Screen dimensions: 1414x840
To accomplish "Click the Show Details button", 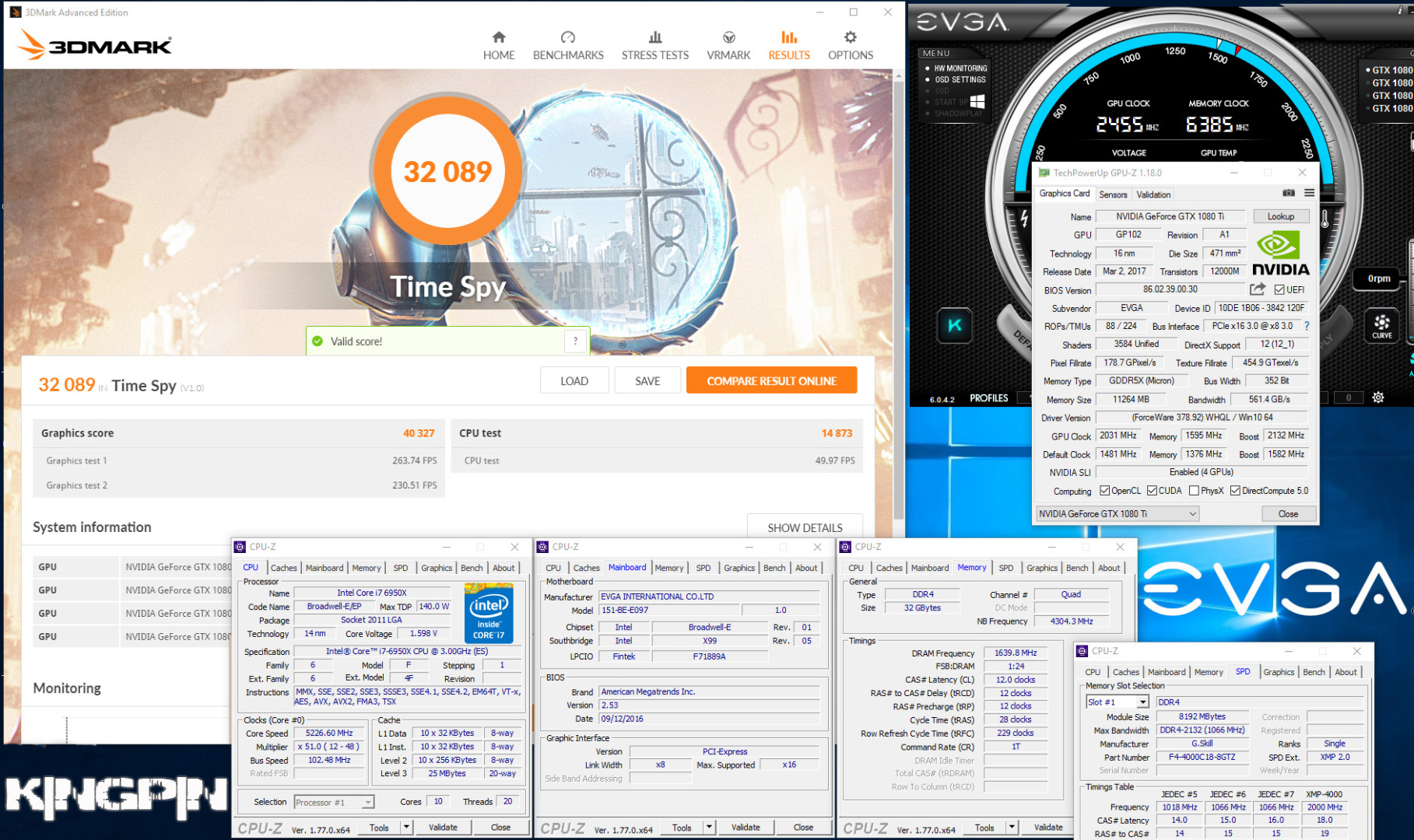I will coord(805,527).
